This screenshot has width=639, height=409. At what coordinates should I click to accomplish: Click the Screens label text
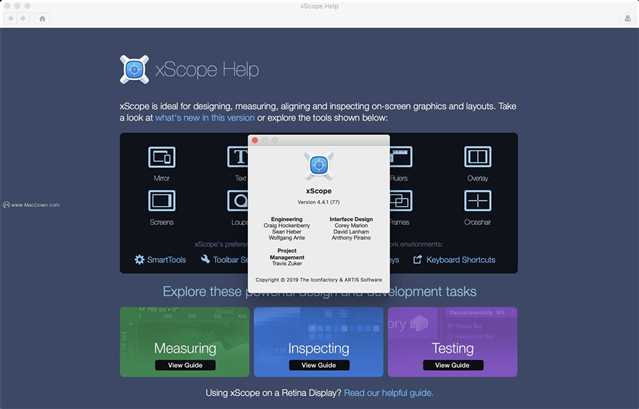coord(162,222)
